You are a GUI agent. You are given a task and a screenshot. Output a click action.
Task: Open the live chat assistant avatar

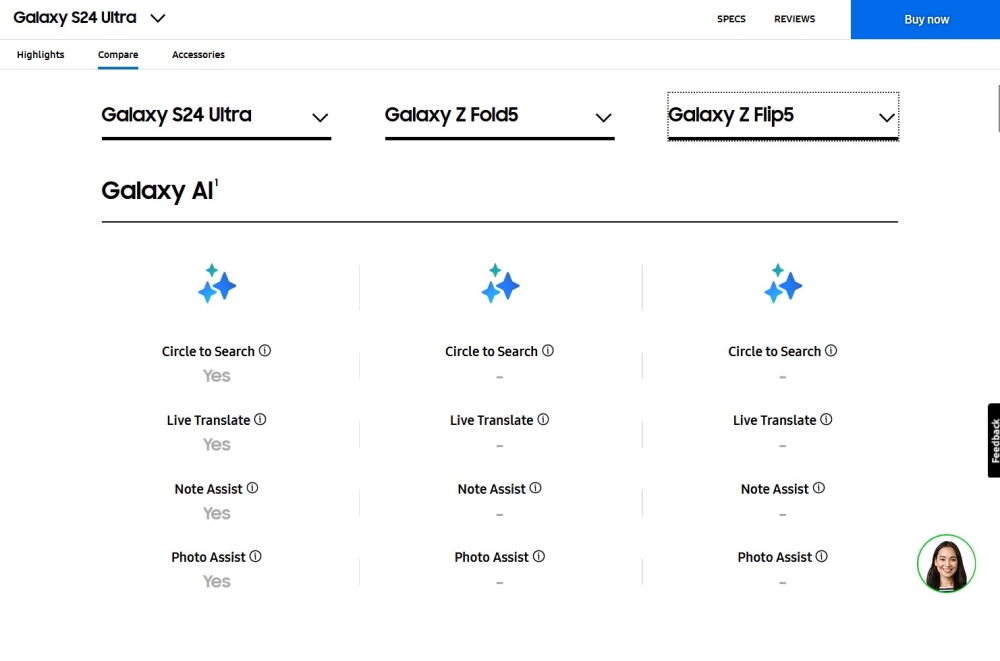[946, 564]
